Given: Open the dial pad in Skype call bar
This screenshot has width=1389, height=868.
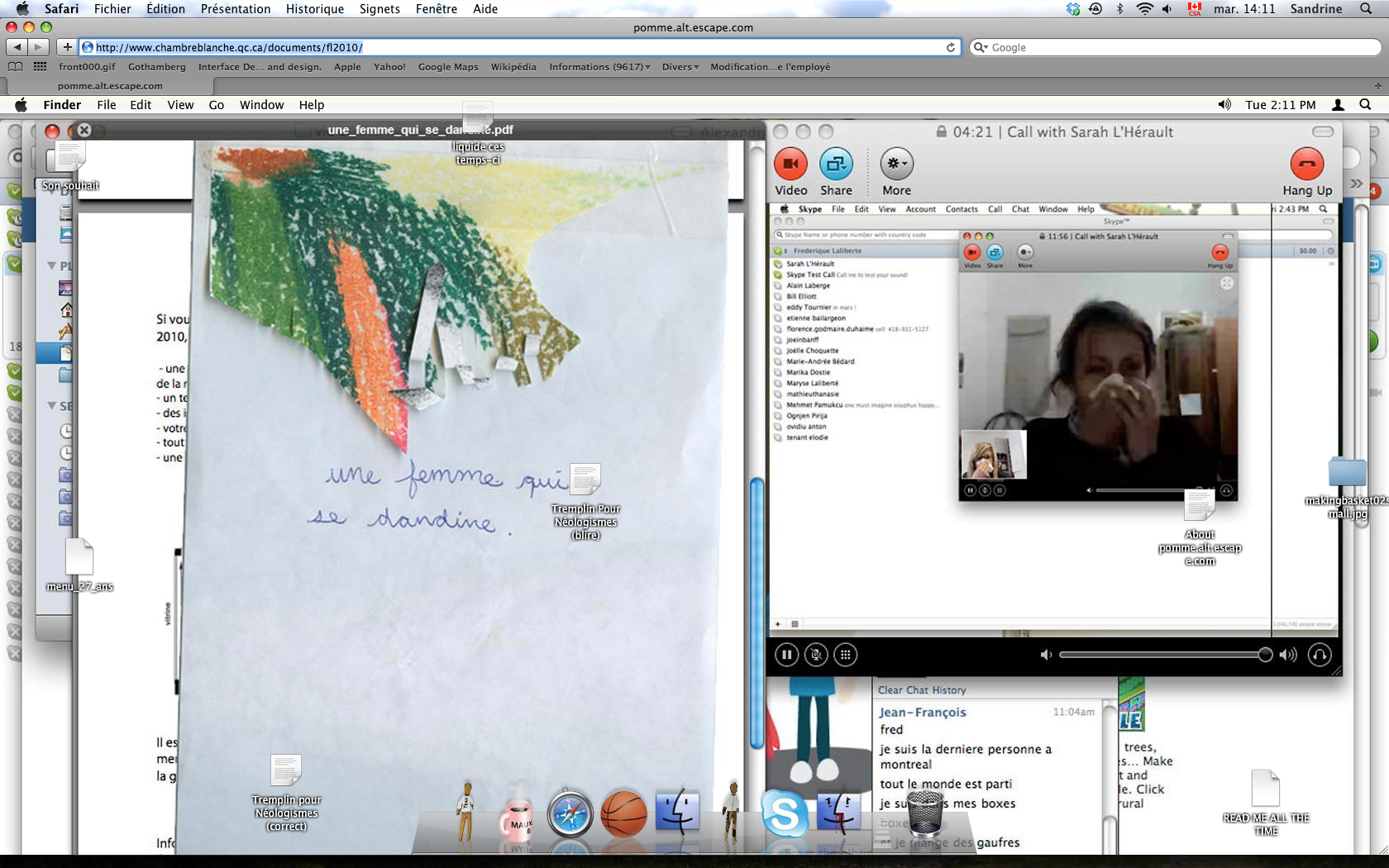Looking at the screenshot, I should (x=845, y=655).
